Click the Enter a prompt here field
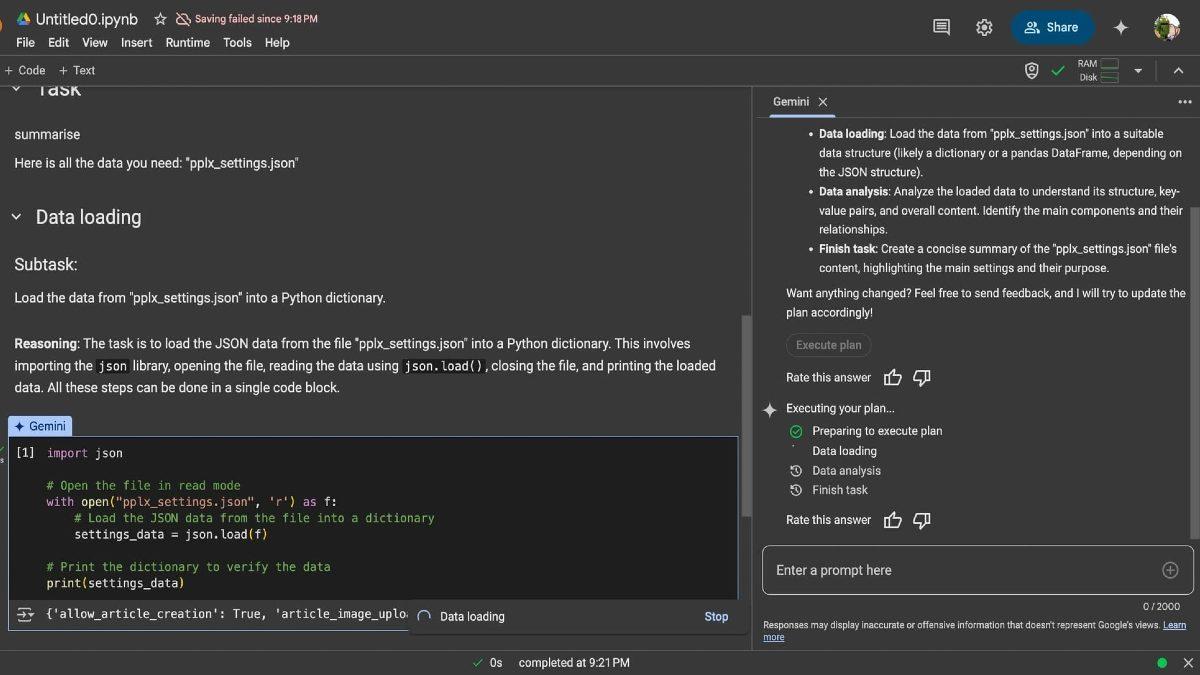1200x675 pixels. pyautogui.click(x=960, y=570)
